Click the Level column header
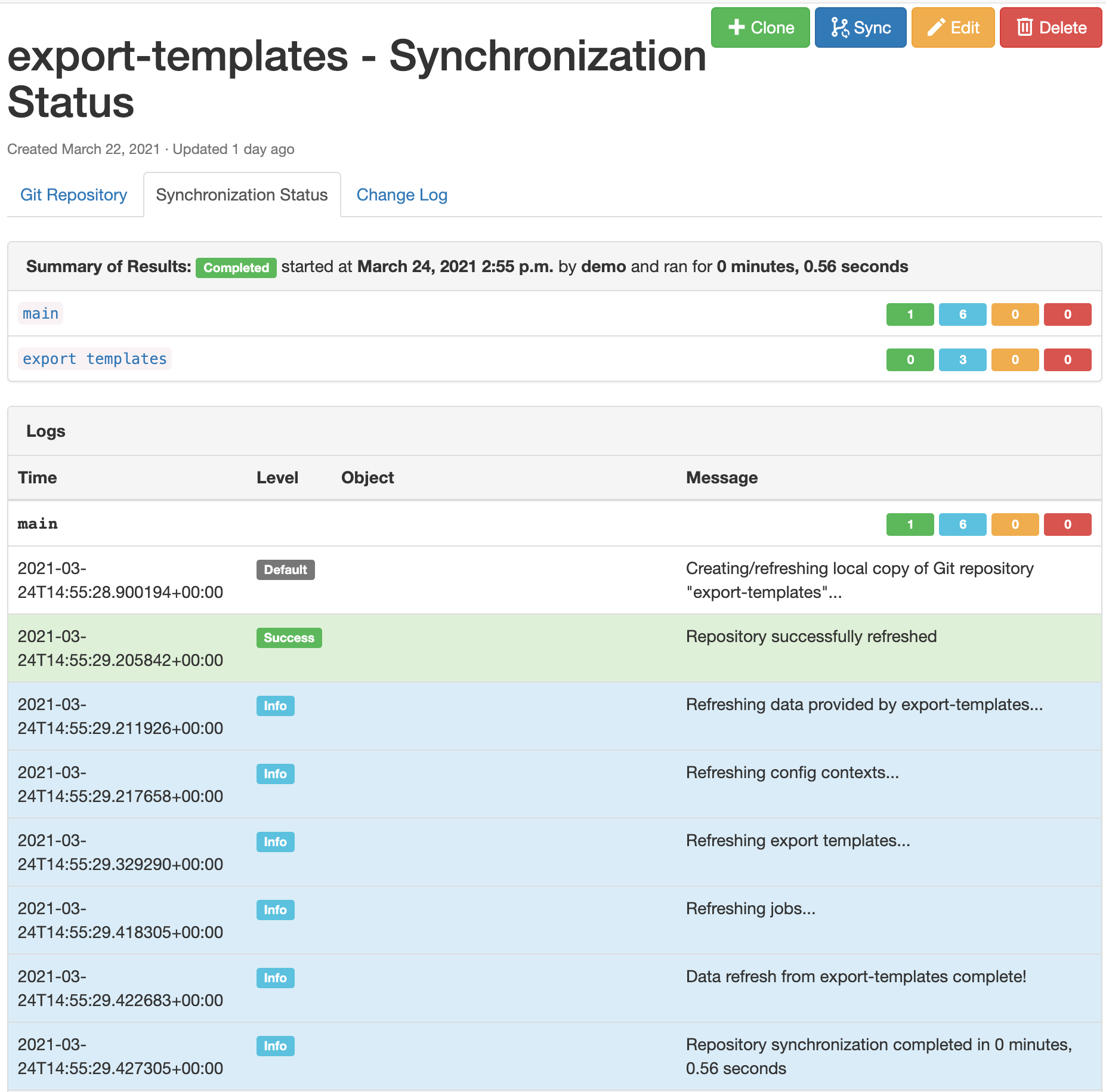 click(x=277, y=477)
